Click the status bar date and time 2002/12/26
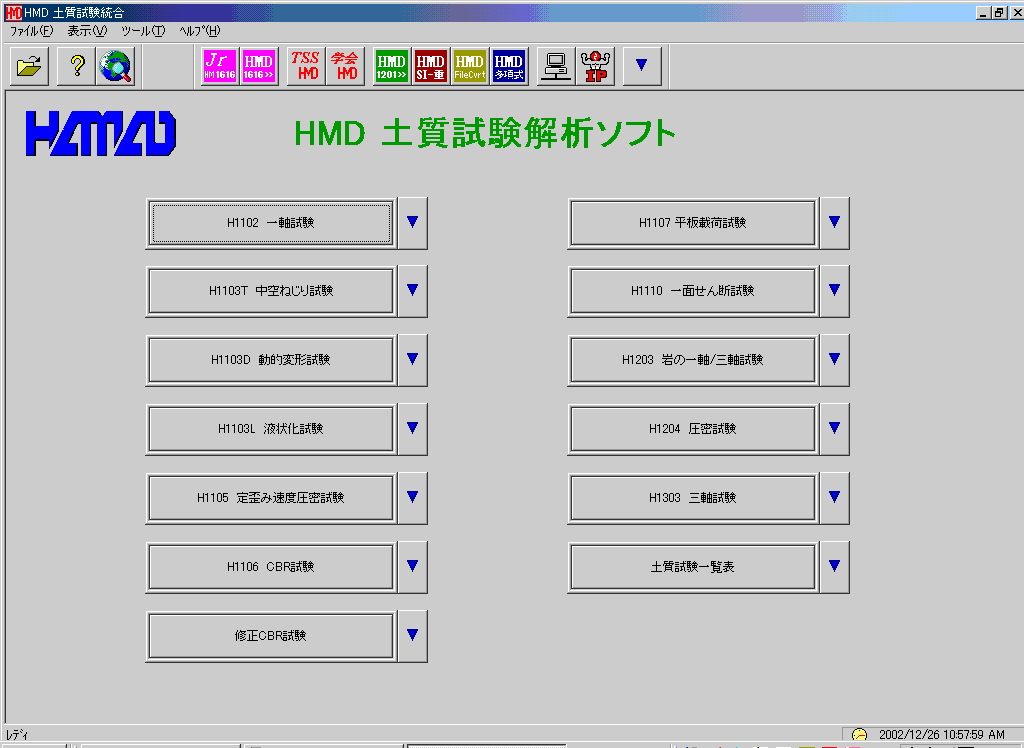This screenshot has width=1024, height=748. [x=942, y=735]
